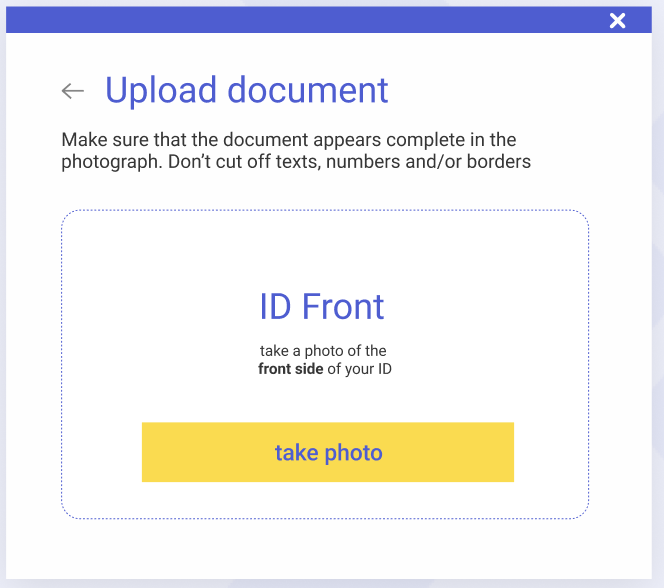Click the blue header bar
The image size is (664, 588).
329,19
